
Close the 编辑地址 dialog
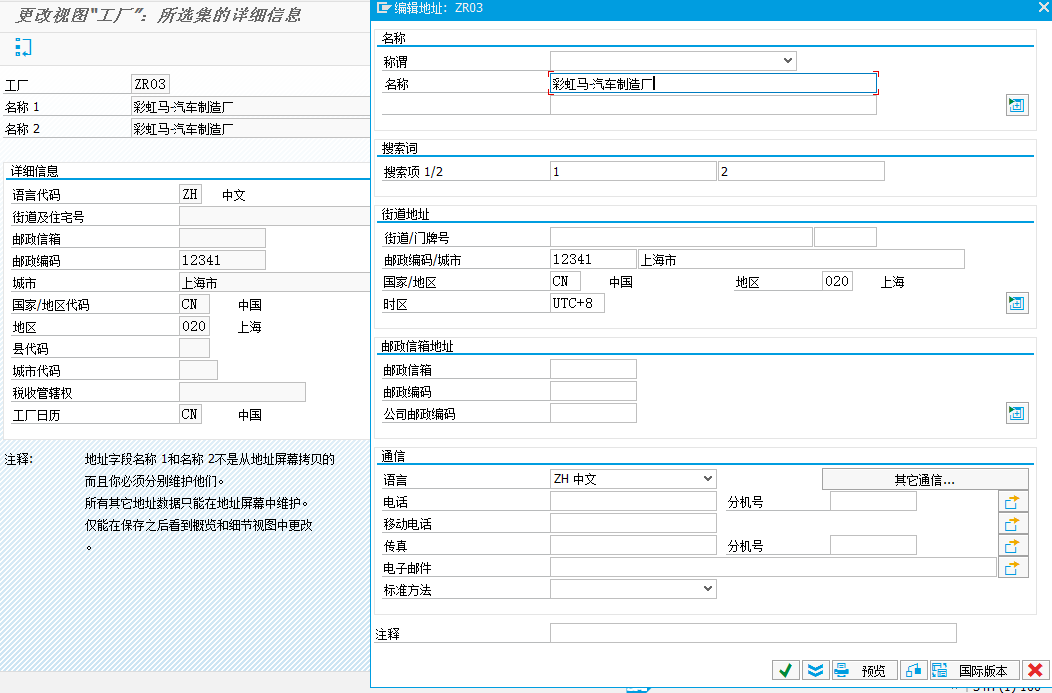tap(1044, 7)
